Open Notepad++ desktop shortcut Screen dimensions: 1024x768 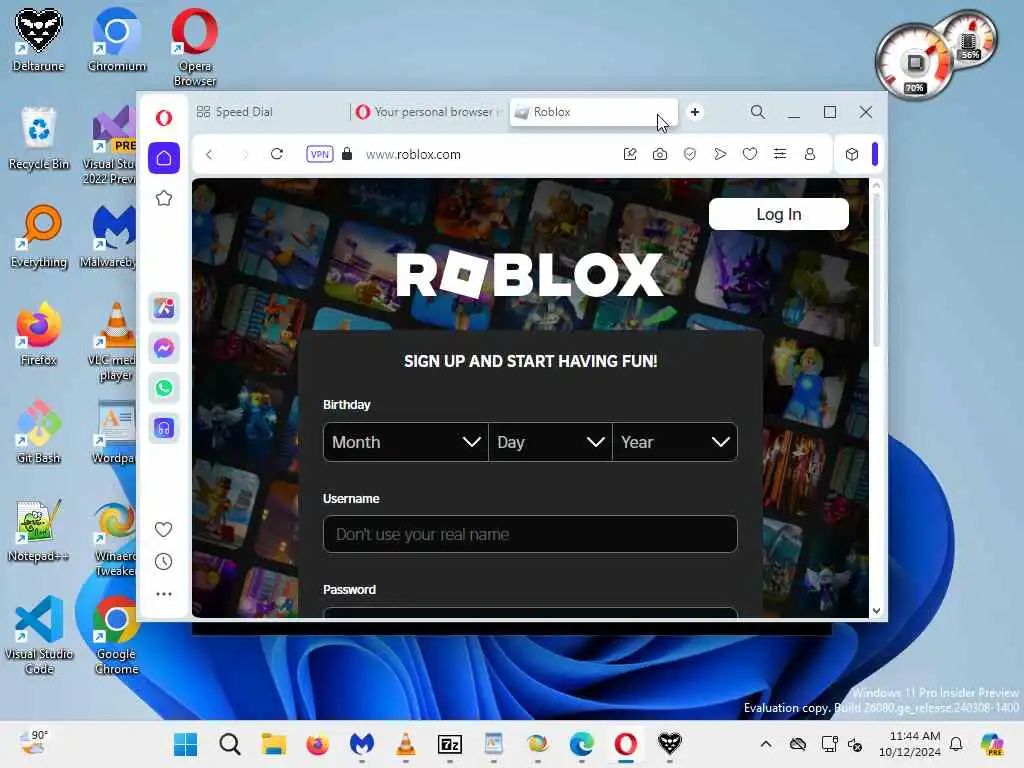pyautogui.click(x=39, y=530)
